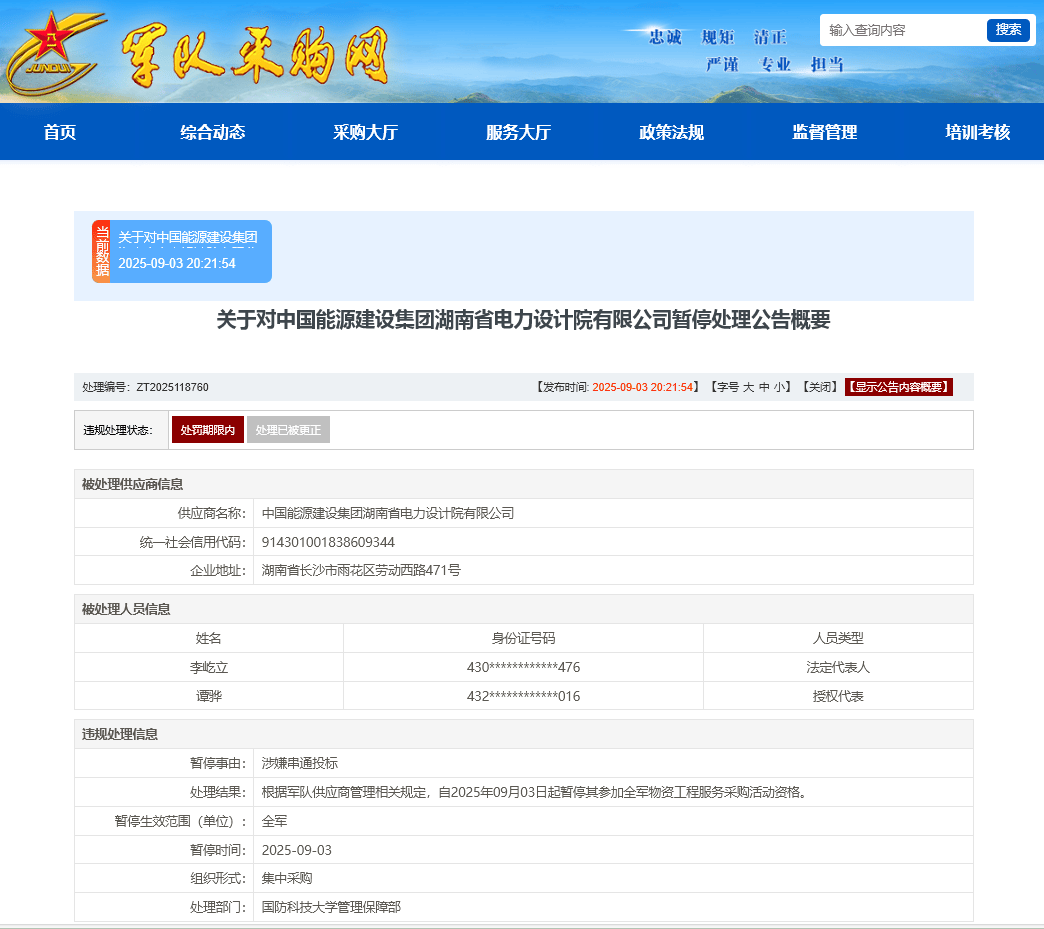Click the ID number 432************016
The image size is (1044, 929).
(x=523, y=696)
